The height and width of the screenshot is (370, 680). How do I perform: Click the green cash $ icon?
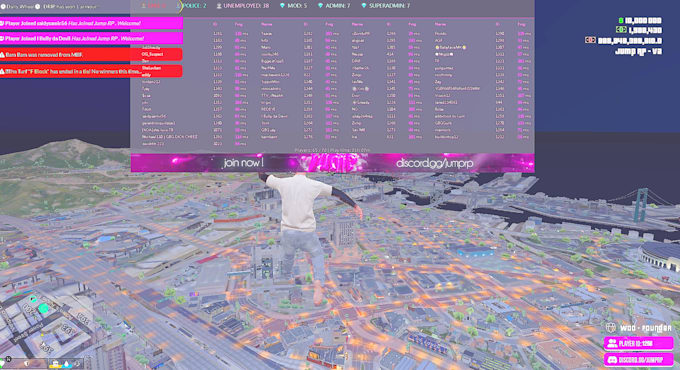(x=621, y=20)
